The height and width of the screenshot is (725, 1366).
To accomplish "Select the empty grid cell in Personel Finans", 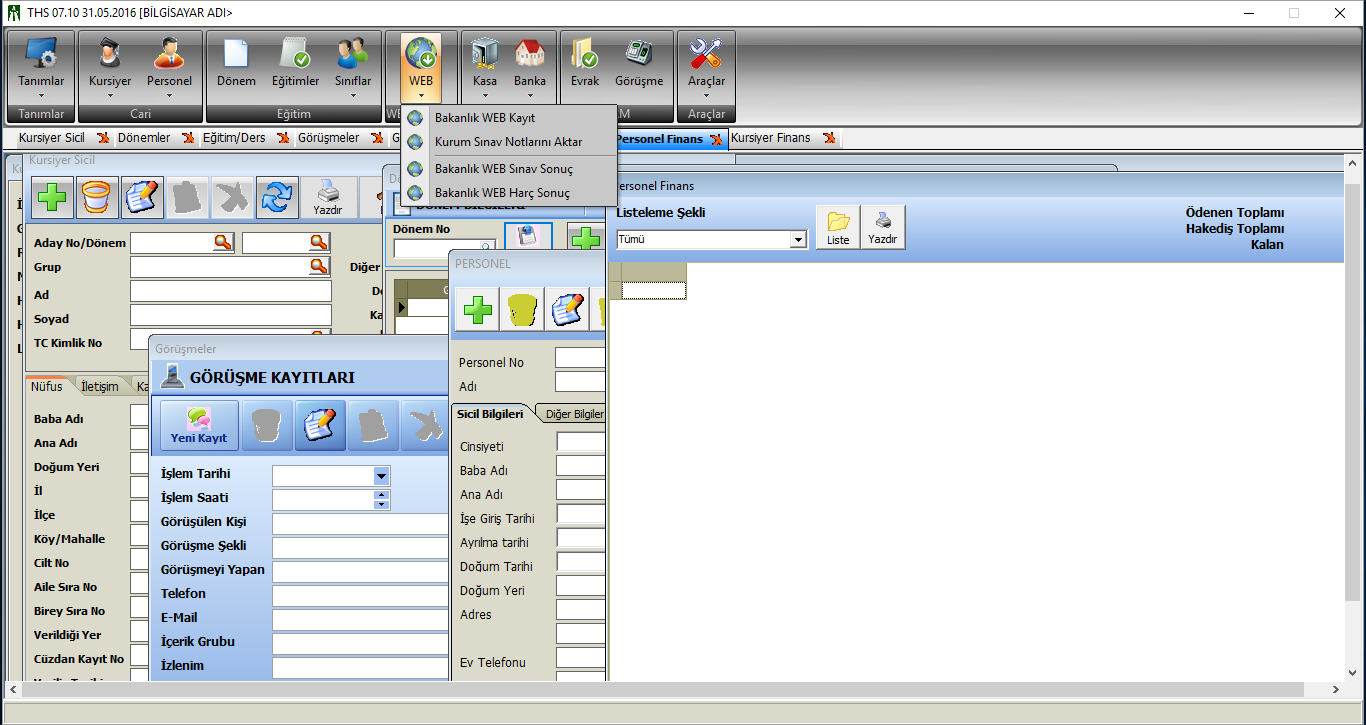I will pos(654,291).
